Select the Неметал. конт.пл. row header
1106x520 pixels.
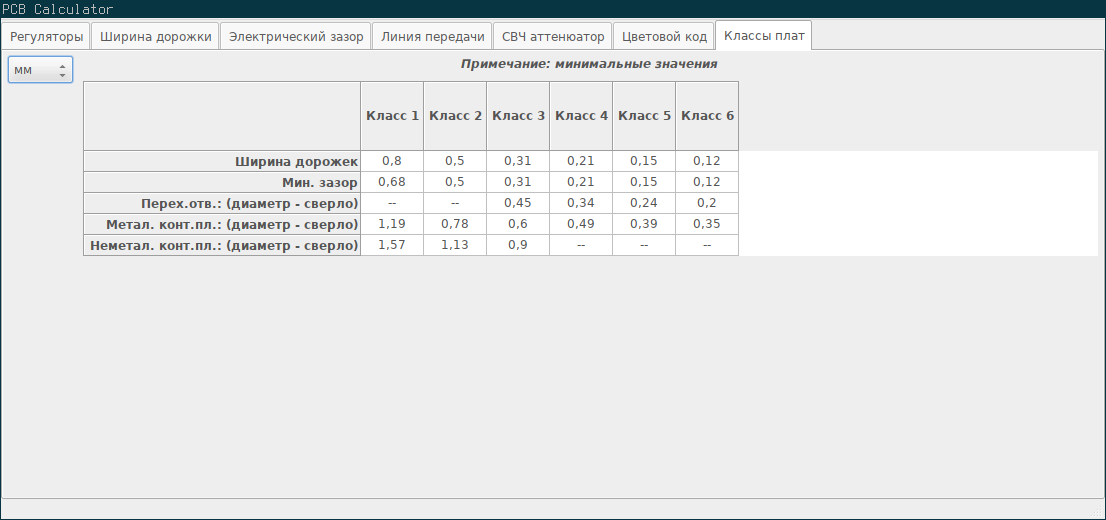tap(222, 245)
